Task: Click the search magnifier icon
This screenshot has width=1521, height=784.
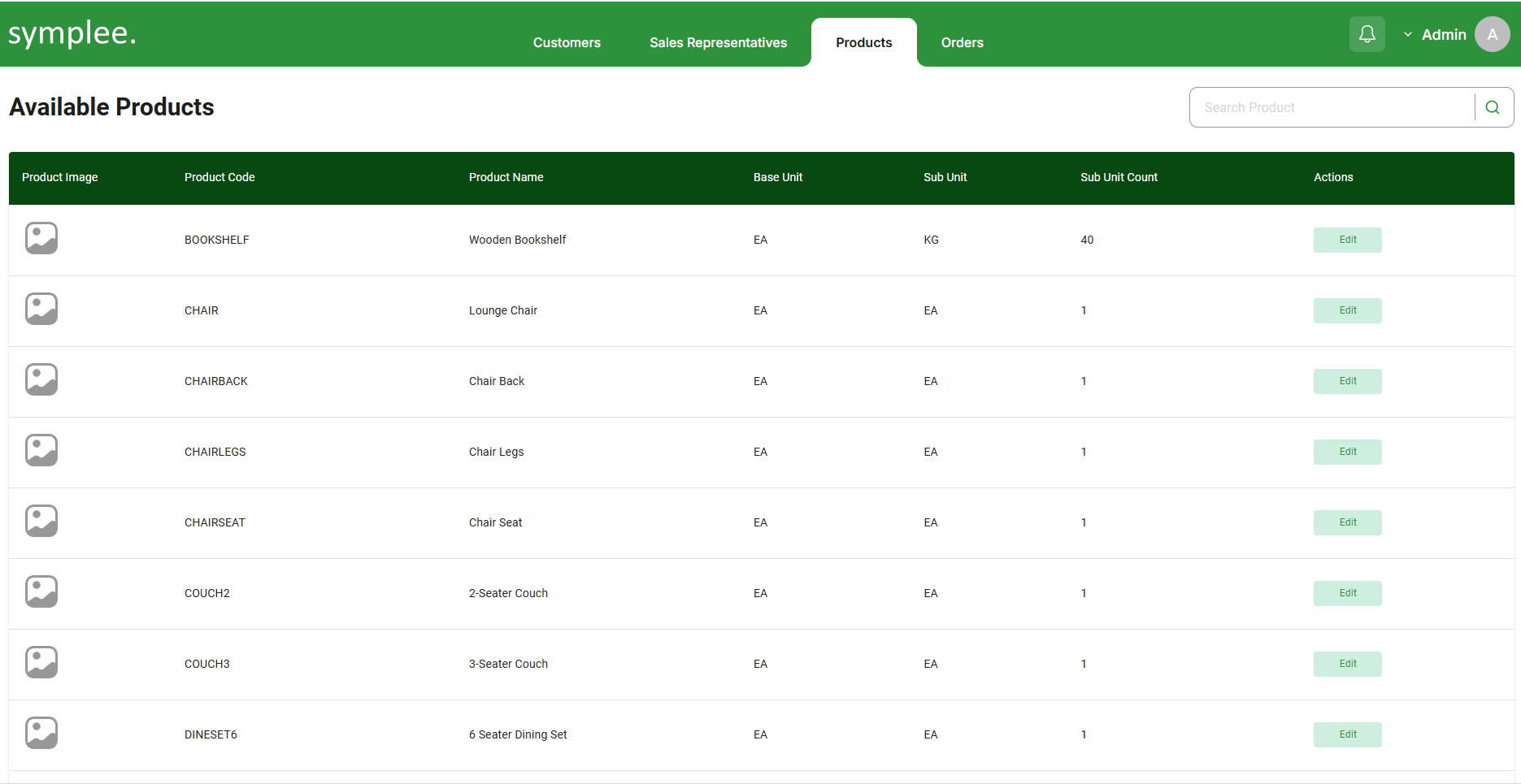Action: [1493, 107]
